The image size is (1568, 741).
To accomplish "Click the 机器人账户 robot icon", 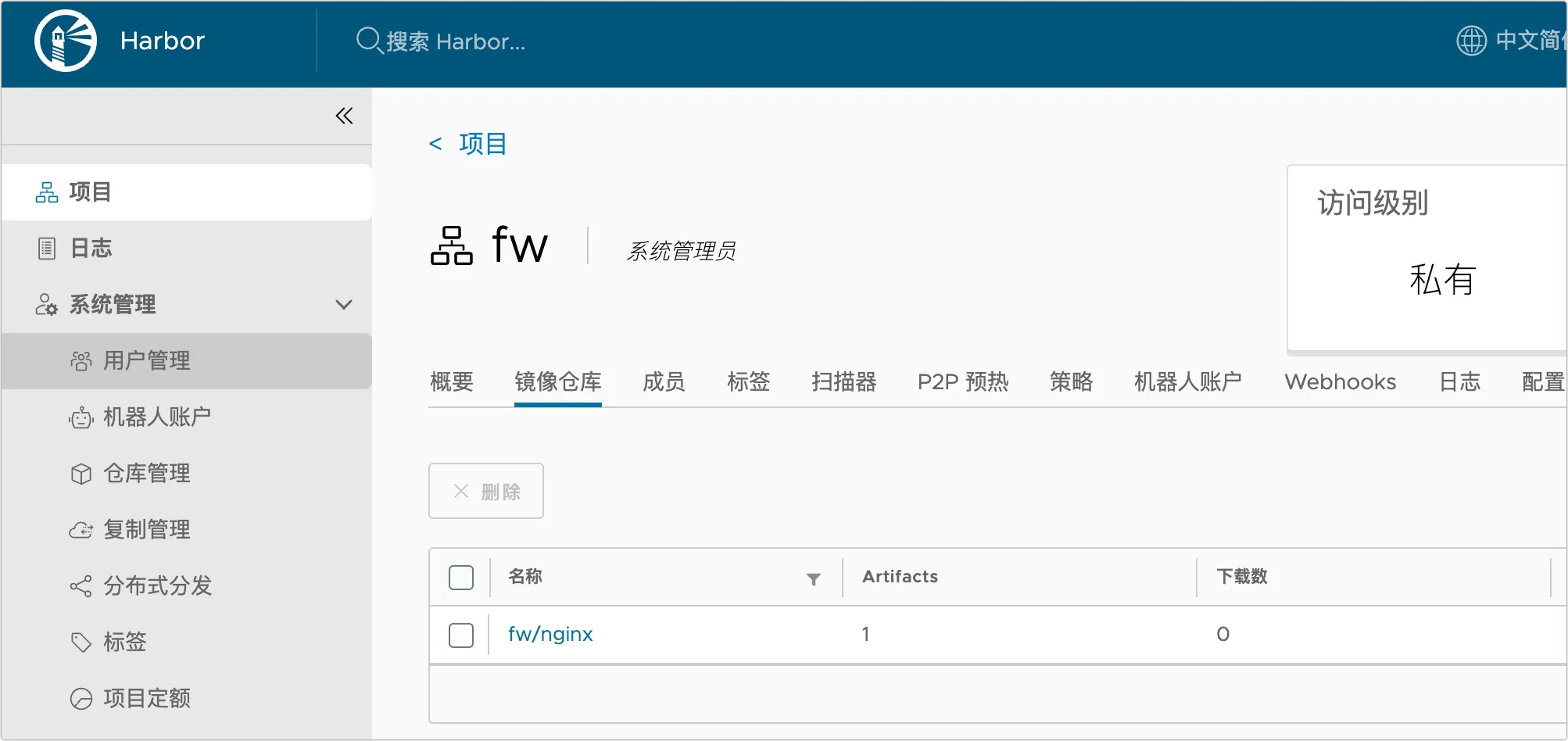I will point(81,417).
